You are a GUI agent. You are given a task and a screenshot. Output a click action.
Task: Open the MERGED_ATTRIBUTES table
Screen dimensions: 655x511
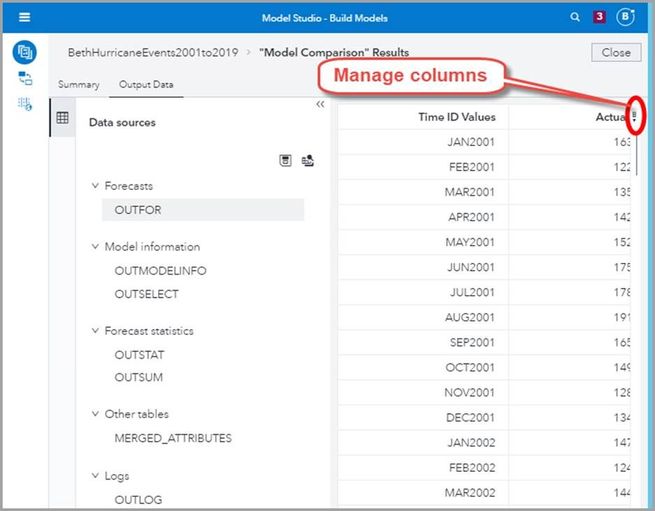pos(173,438)
